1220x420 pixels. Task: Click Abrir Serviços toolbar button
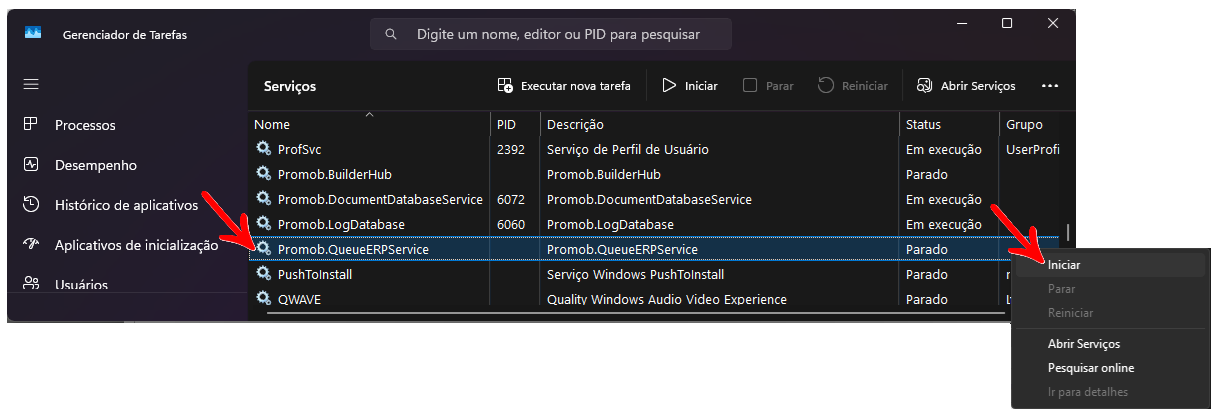tap(966, 86)
